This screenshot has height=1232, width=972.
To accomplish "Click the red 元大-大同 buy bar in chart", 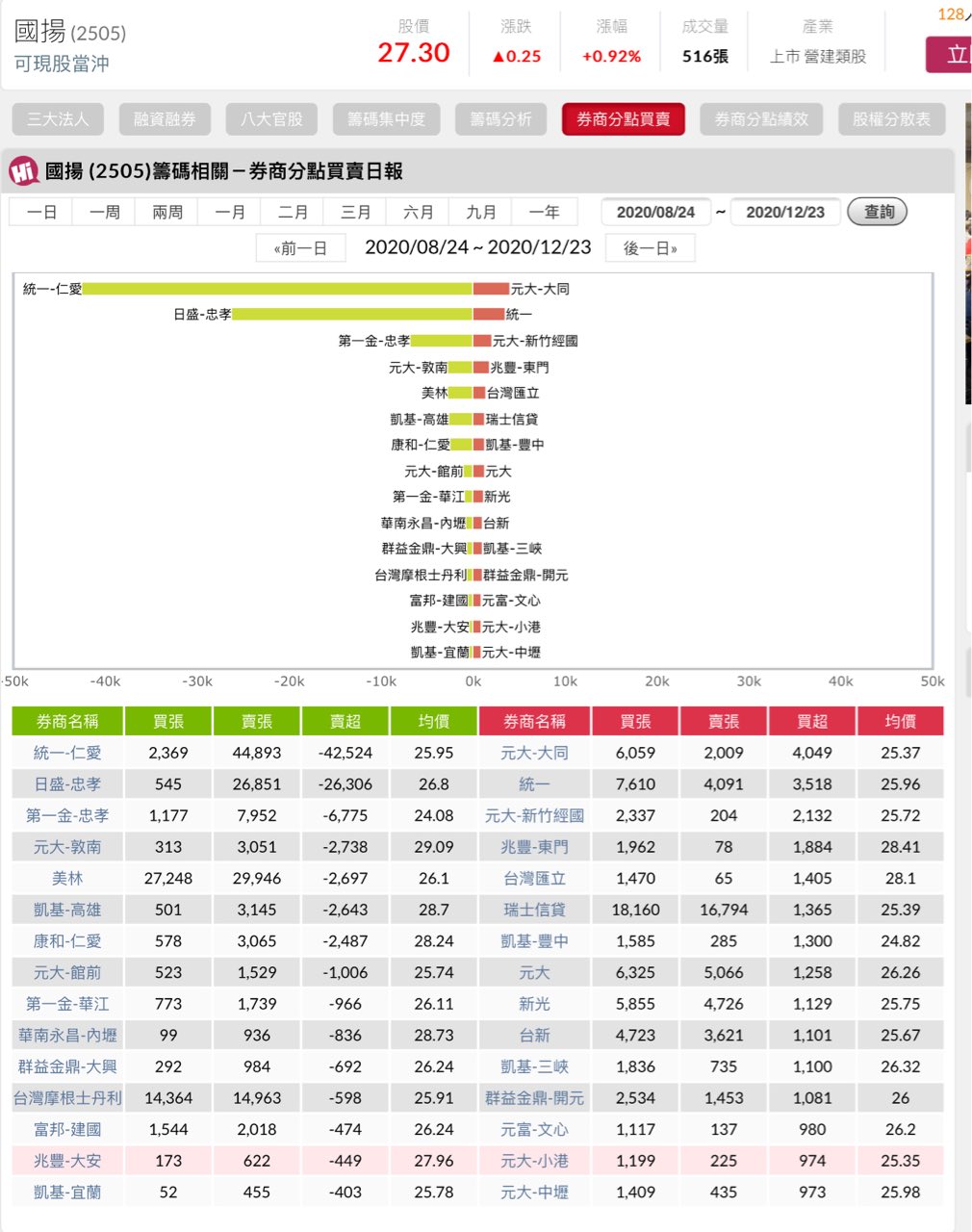I will pyautogui.click(x=491, y=289).
